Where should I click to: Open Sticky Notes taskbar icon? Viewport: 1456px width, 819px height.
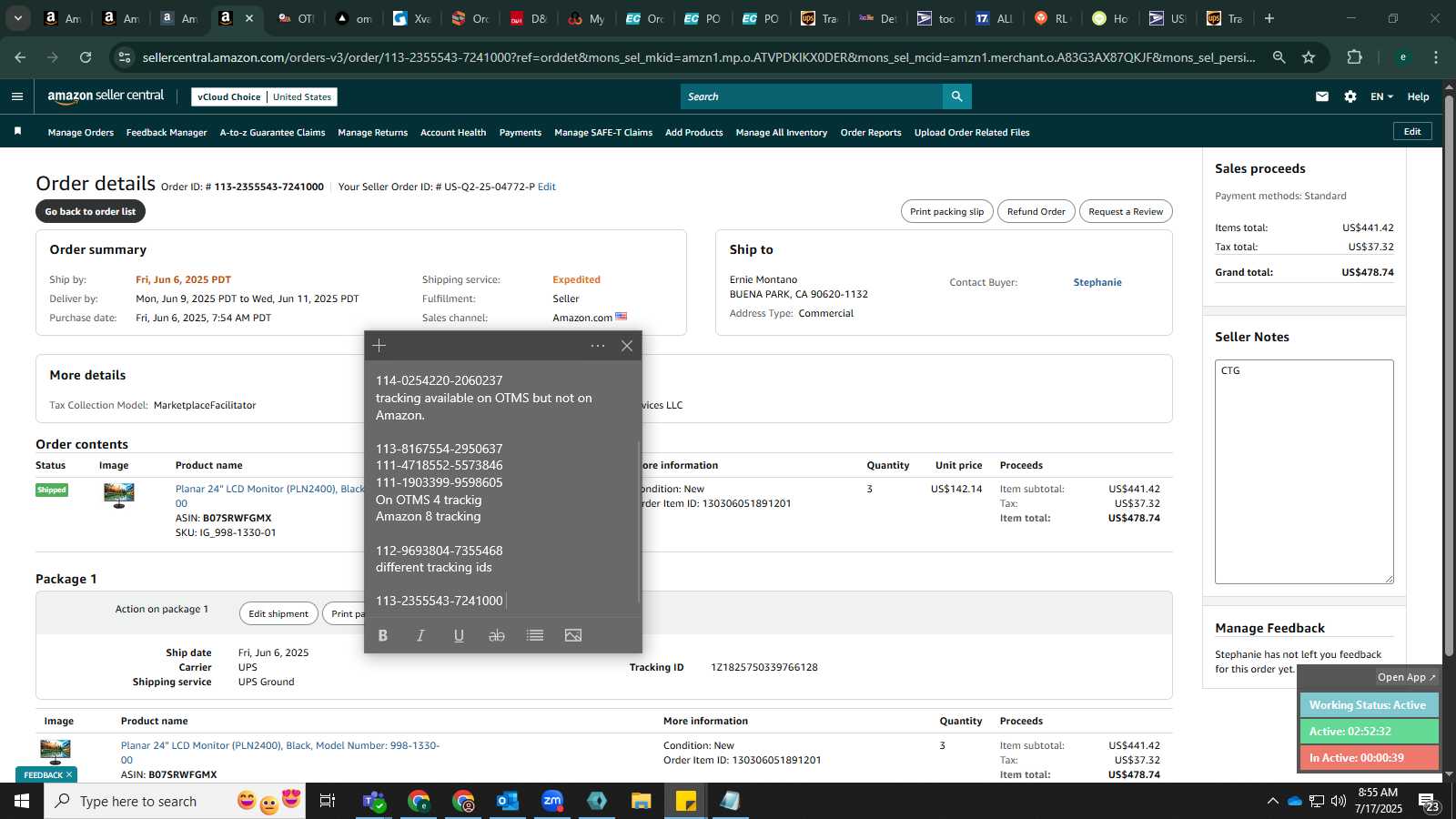coord(686,801)
